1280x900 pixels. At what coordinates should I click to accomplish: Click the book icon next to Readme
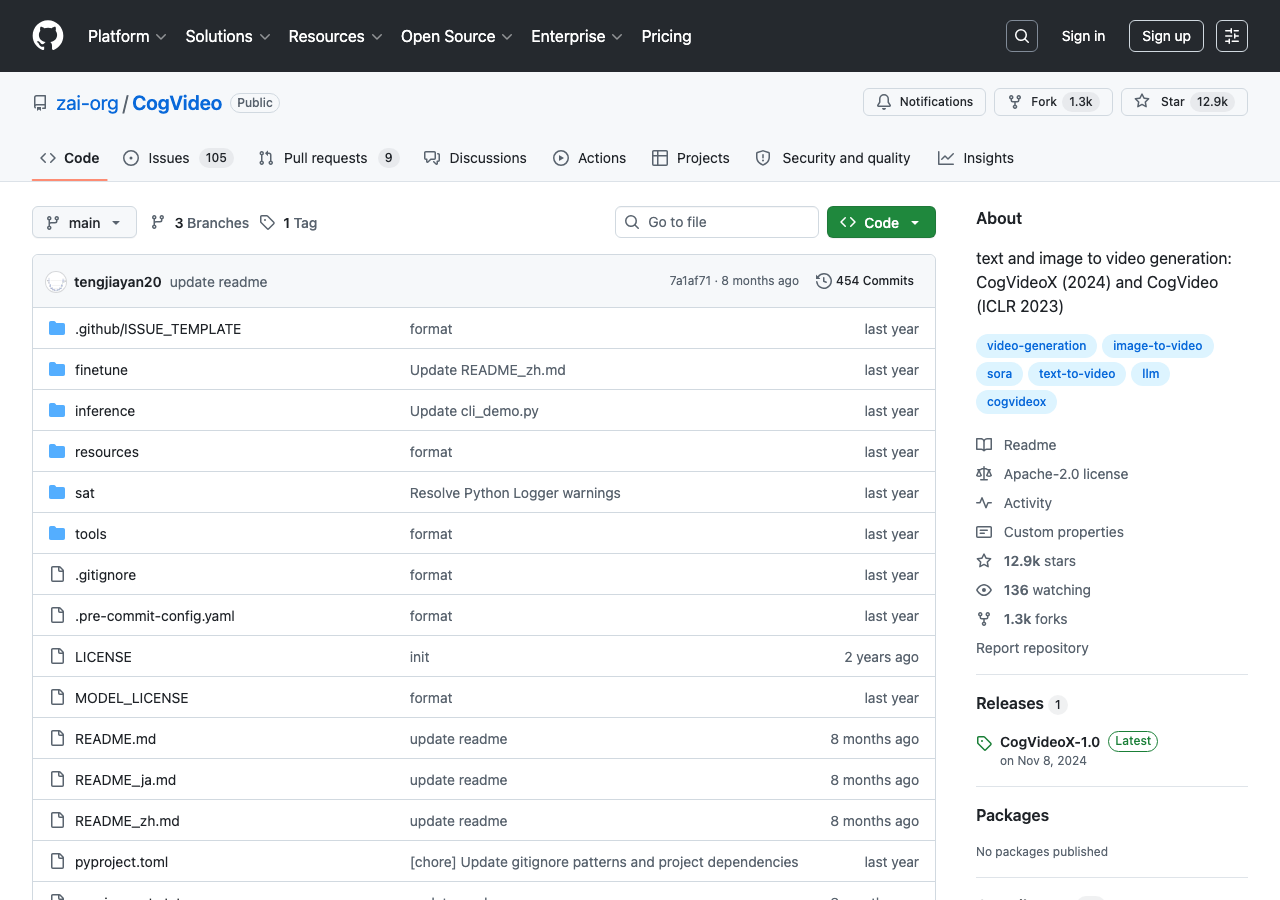[984, 445]
